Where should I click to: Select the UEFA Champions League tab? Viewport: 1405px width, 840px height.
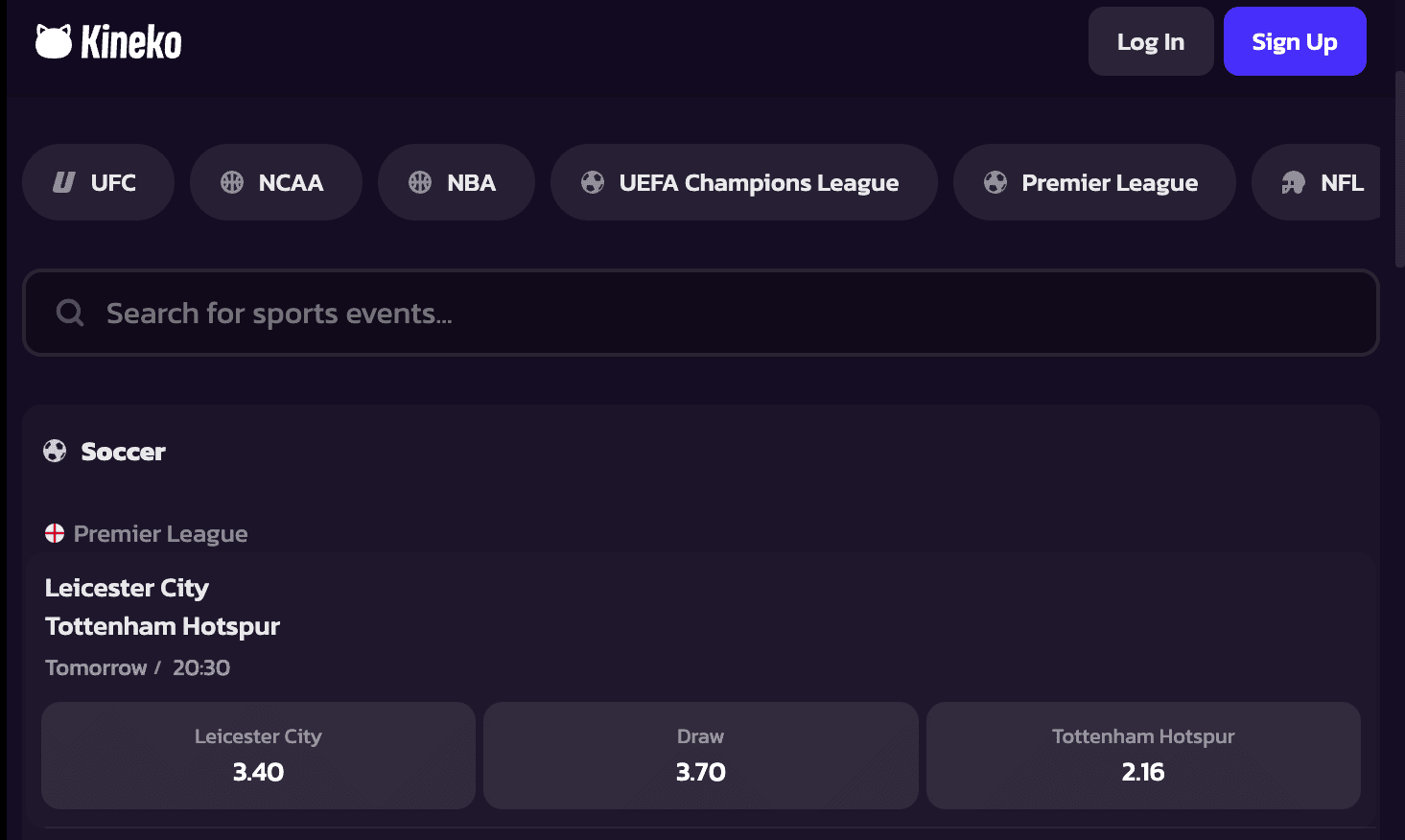click(744, 182)
